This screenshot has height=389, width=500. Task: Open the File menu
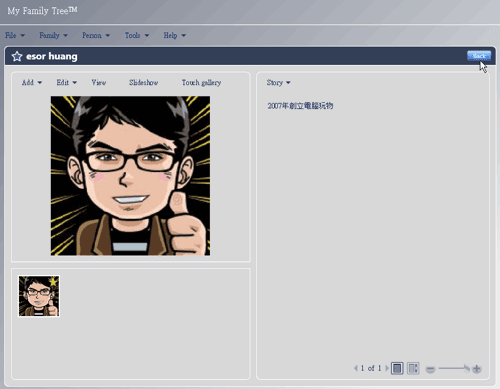(15, 35)
